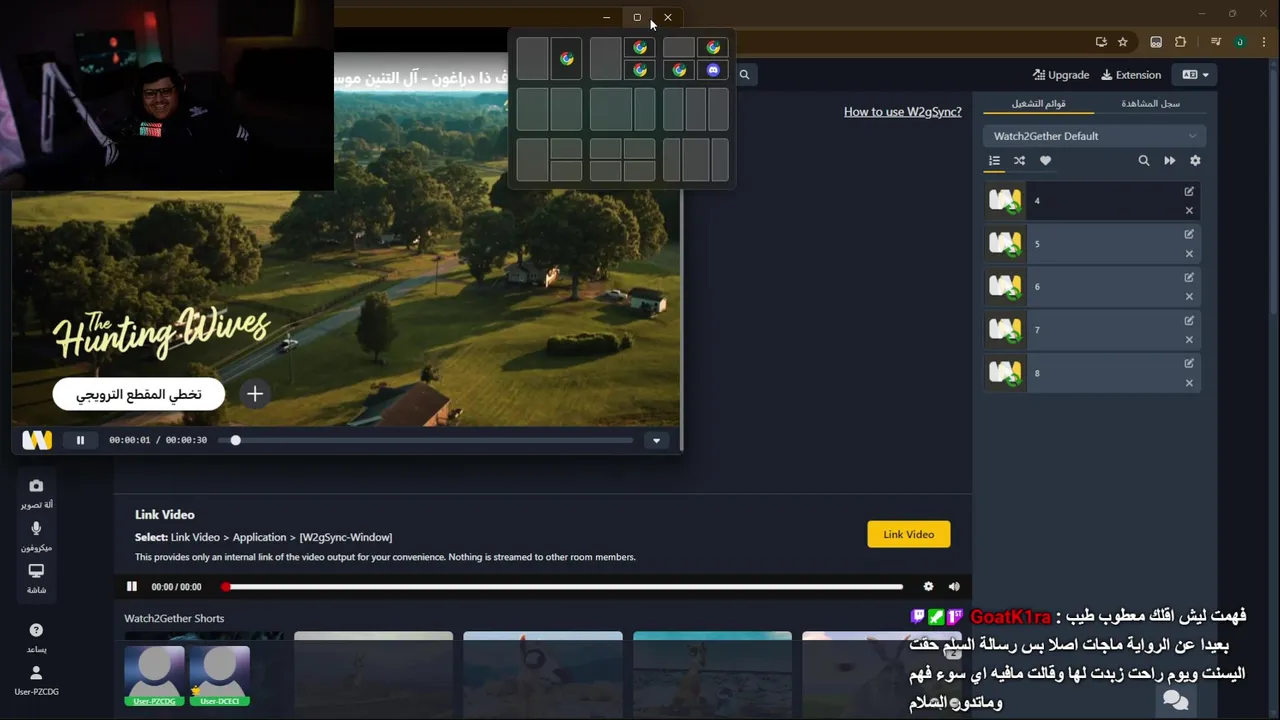
Task: Click the yellow Link Video button
Action: 908,534
